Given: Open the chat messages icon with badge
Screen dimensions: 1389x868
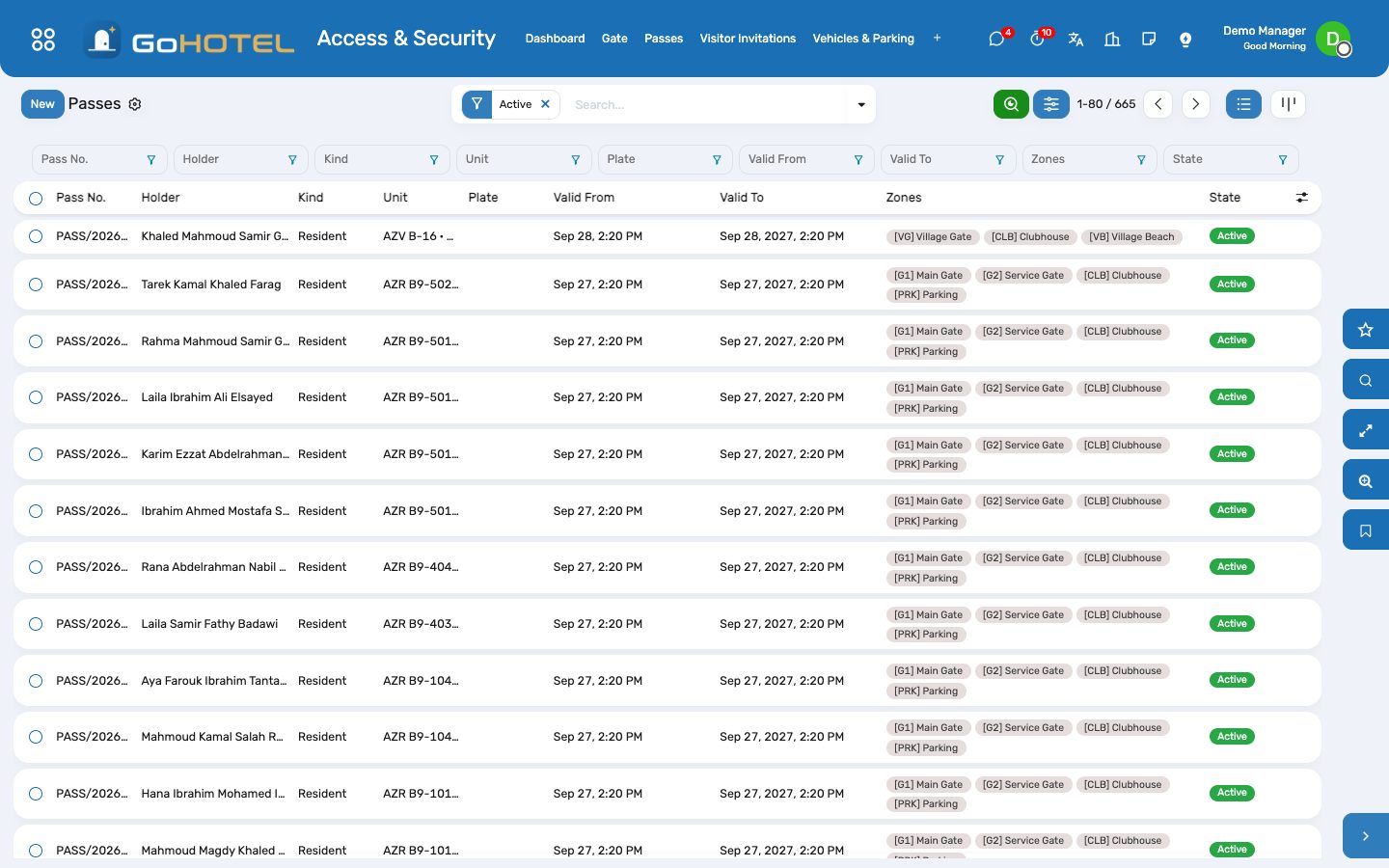Looking at the screenshot, I should 997,39.
